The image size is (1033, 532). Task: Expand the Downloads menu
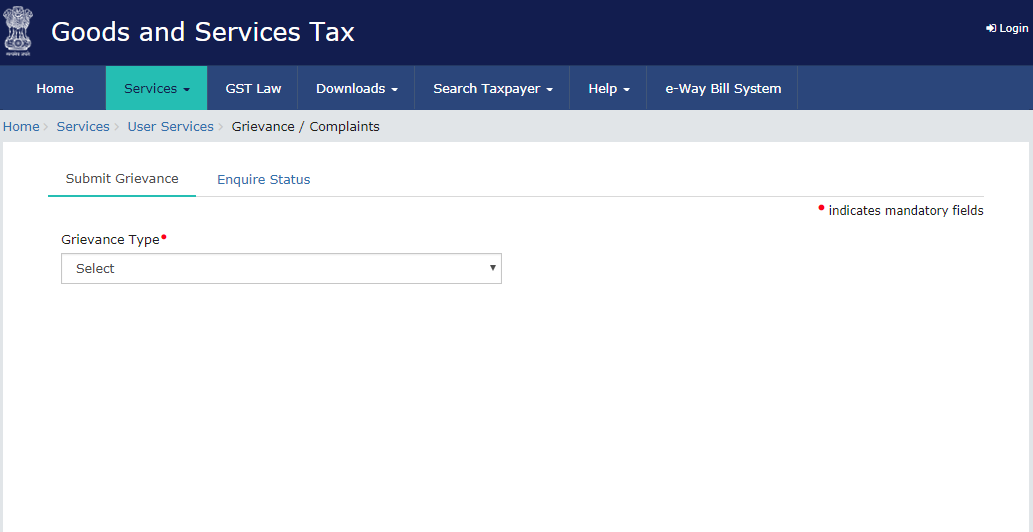pyautogui.click(x=356, y=88)
